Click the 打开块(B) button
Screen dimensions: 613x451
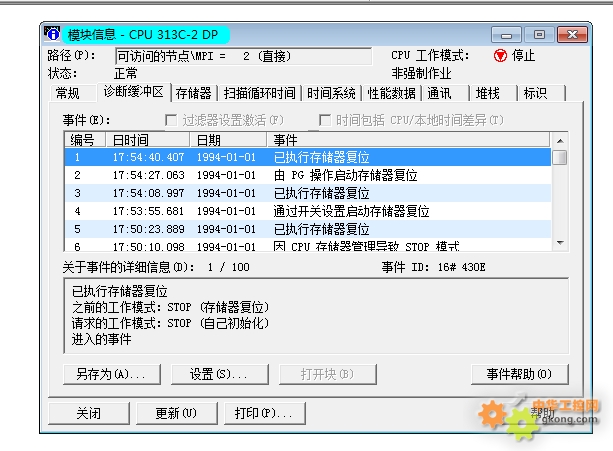[328, 374]
